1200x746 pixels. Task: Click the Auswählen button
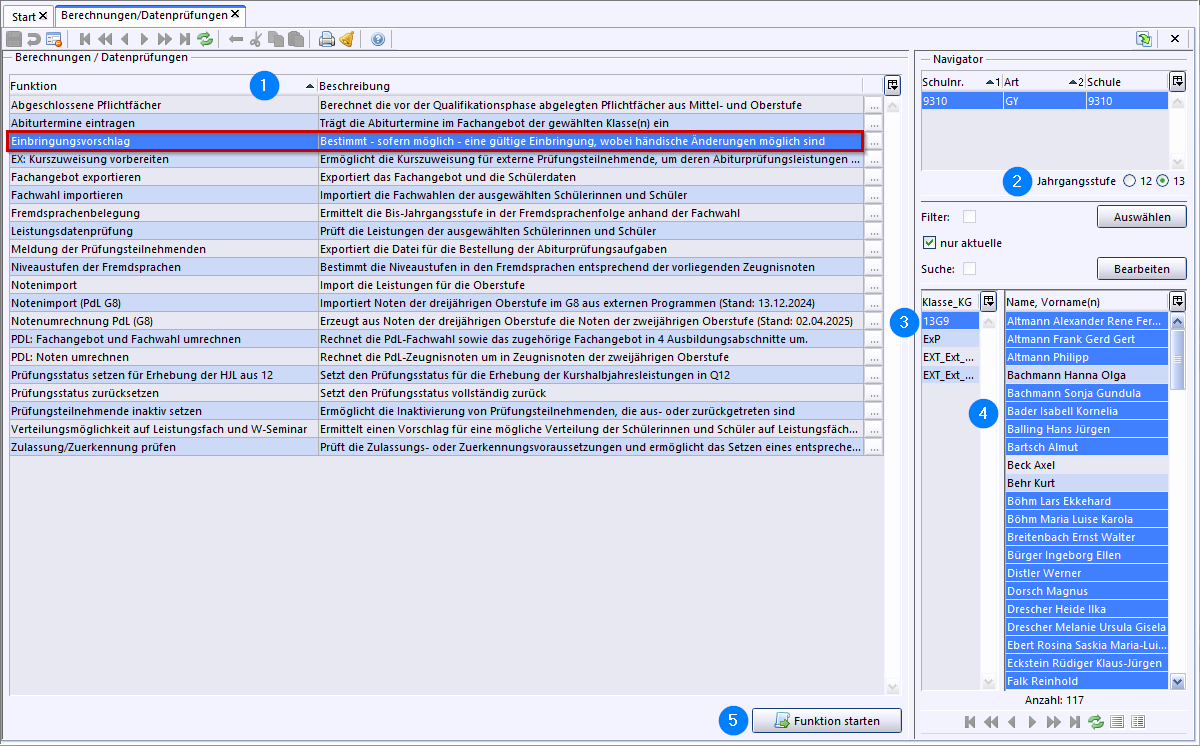tap(1141, 217)
